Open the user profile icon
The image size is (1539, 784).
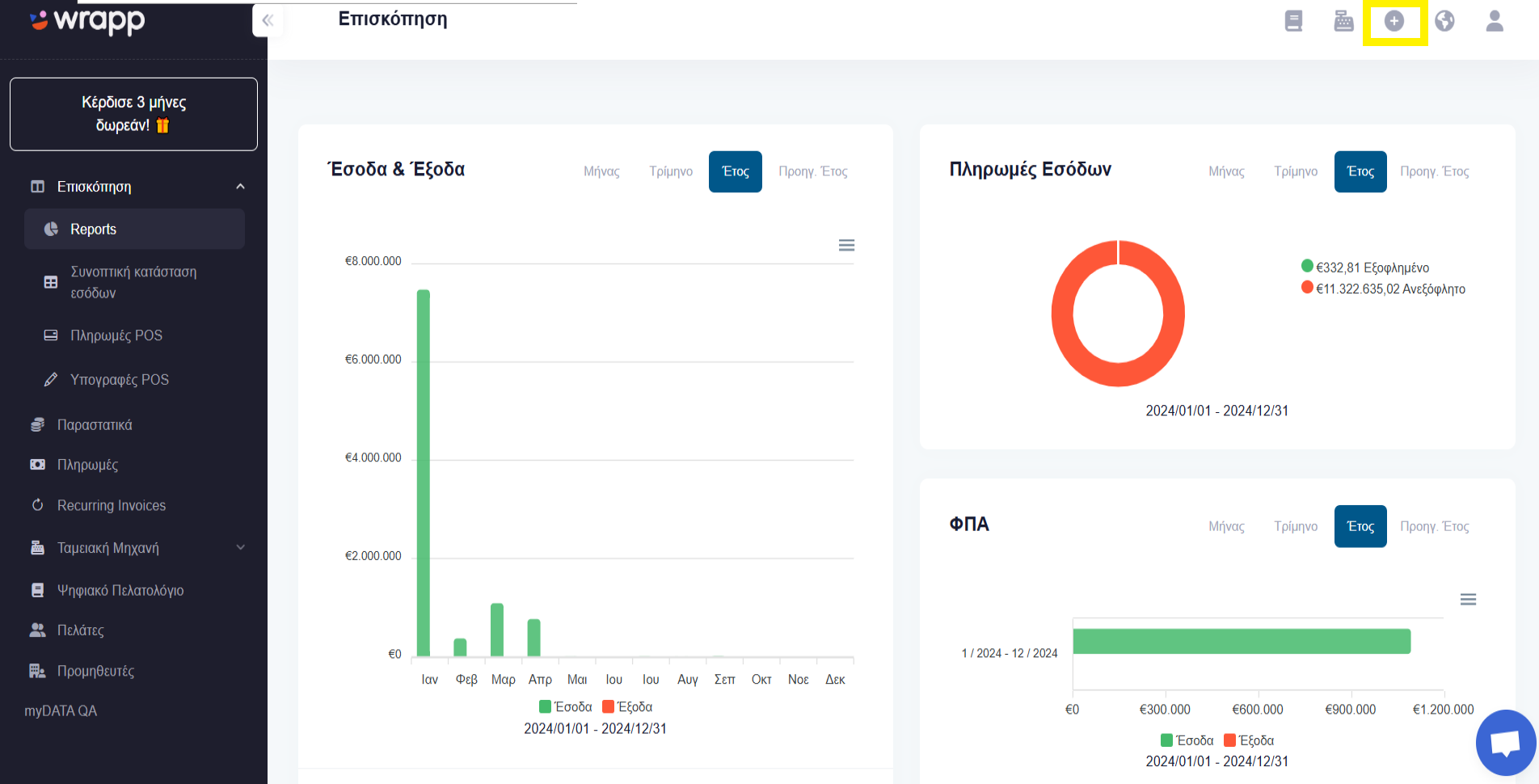pos(1495,21)
